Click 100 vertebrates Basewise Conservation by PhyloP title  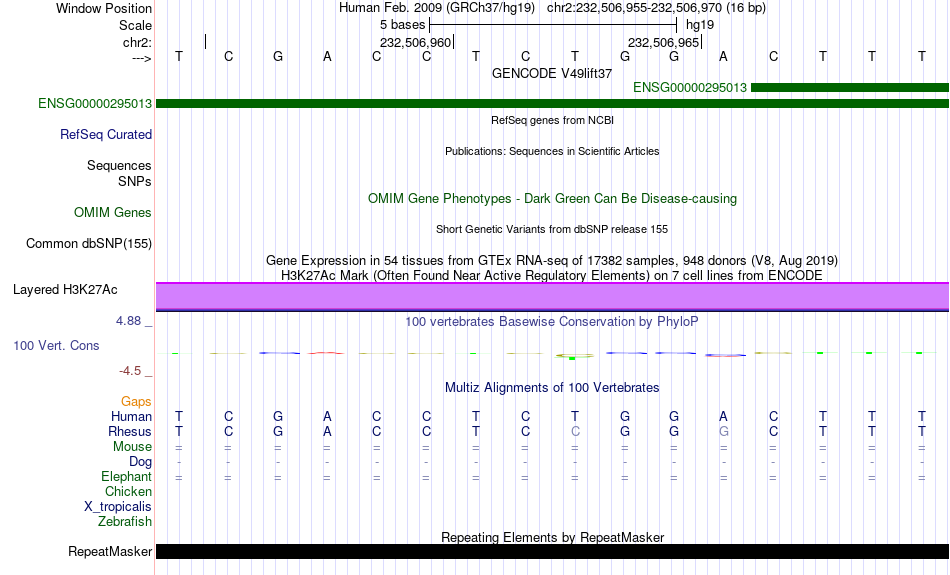coord(552,322)
